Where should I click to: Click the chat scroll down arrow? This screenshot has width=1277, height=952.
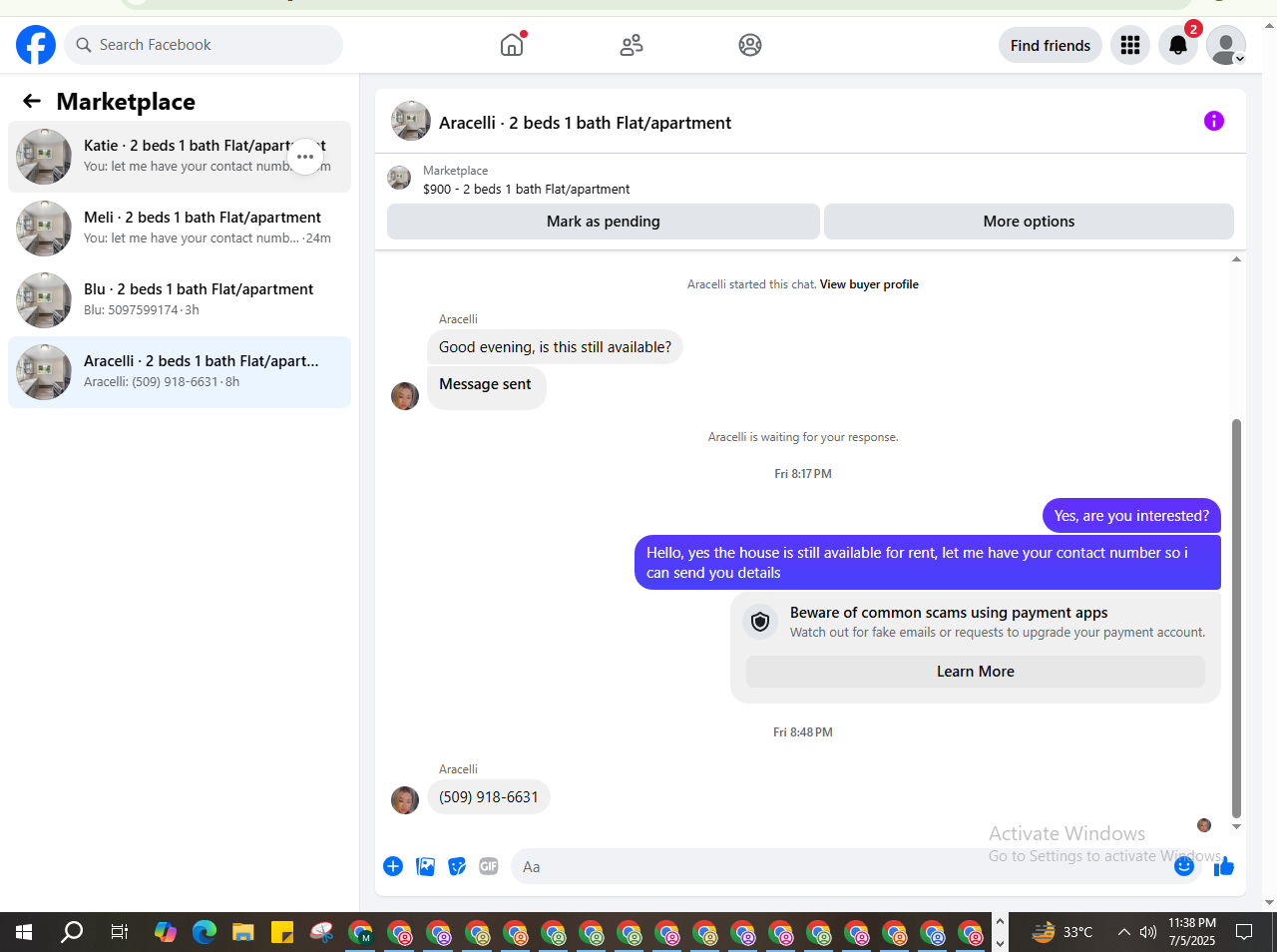[x=1237, y=826]
